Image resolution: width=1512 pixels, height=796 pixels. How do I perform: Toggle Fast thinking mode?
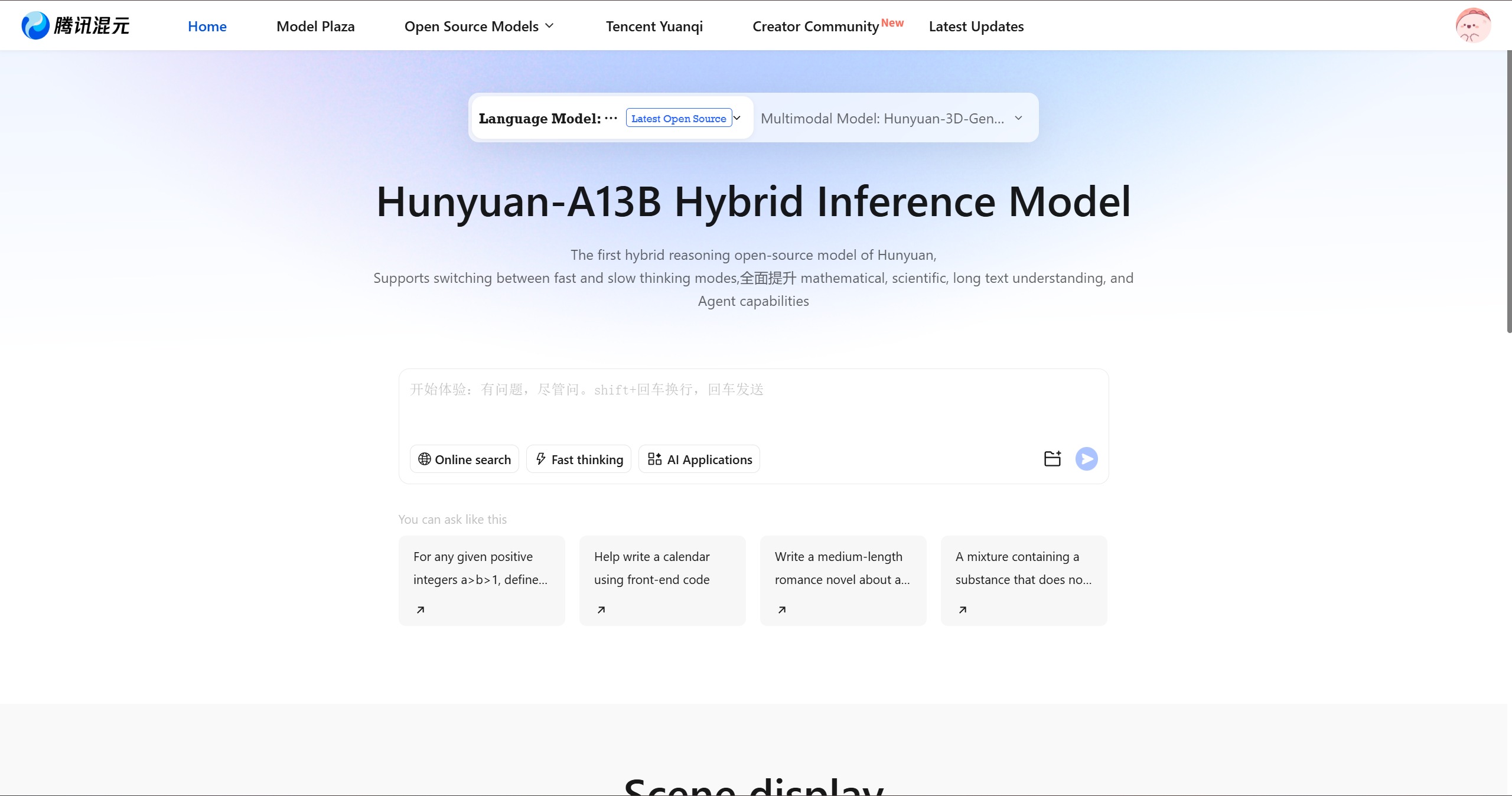pos(579,459)
